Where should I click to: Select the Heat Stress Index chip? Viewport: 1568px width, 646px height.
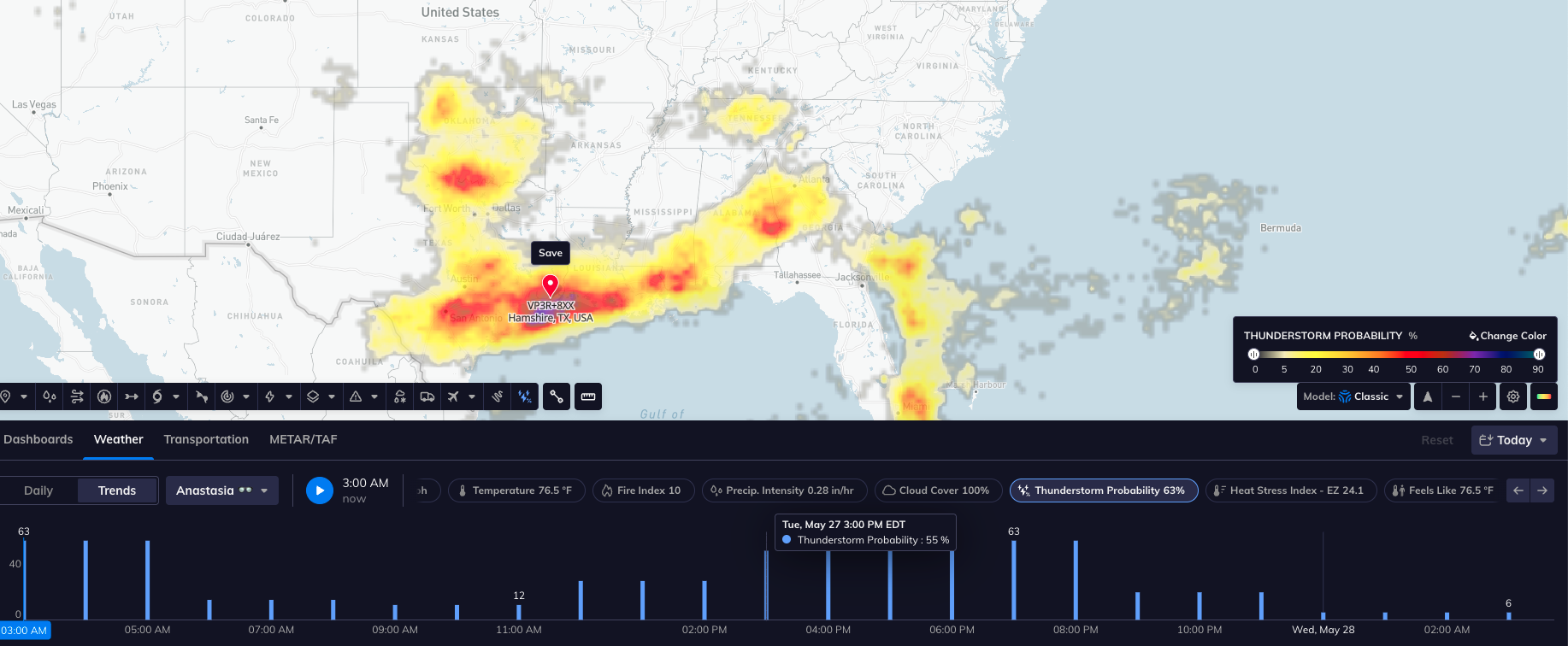coord(1291,490)
